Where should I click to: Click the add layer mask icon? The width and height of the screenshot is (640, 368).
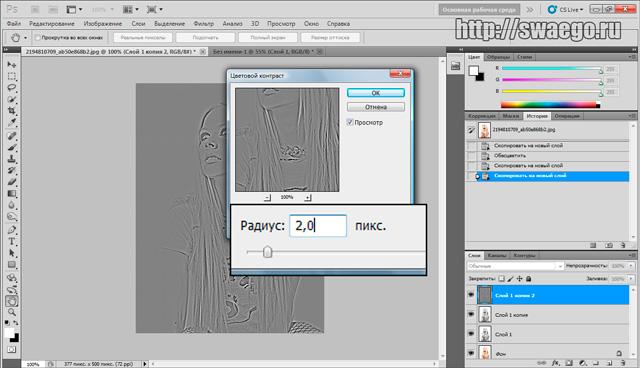pos(569,363)
